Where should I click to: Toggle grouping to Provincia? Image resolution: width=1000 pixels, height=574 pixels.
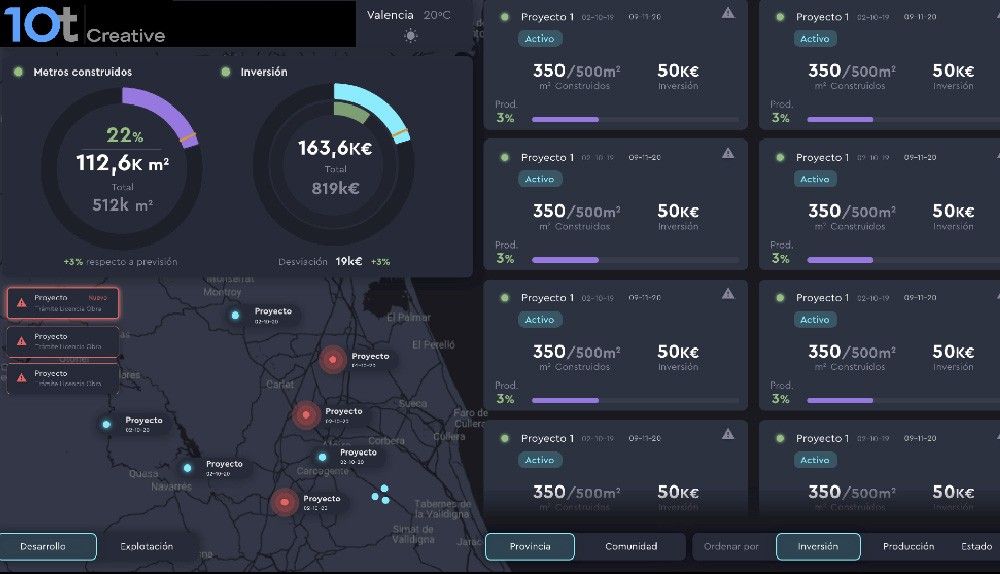coord(530,546)
